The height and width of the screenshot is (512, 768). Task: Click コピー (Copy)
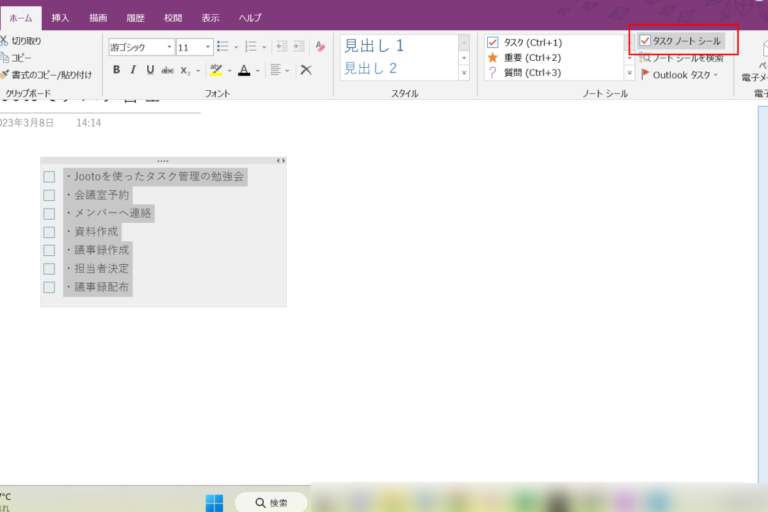[16, 58]
